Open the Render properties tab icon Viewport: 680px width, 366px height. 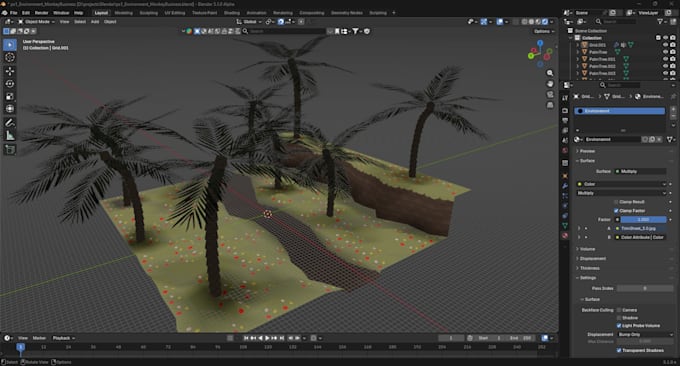[565, 111]
